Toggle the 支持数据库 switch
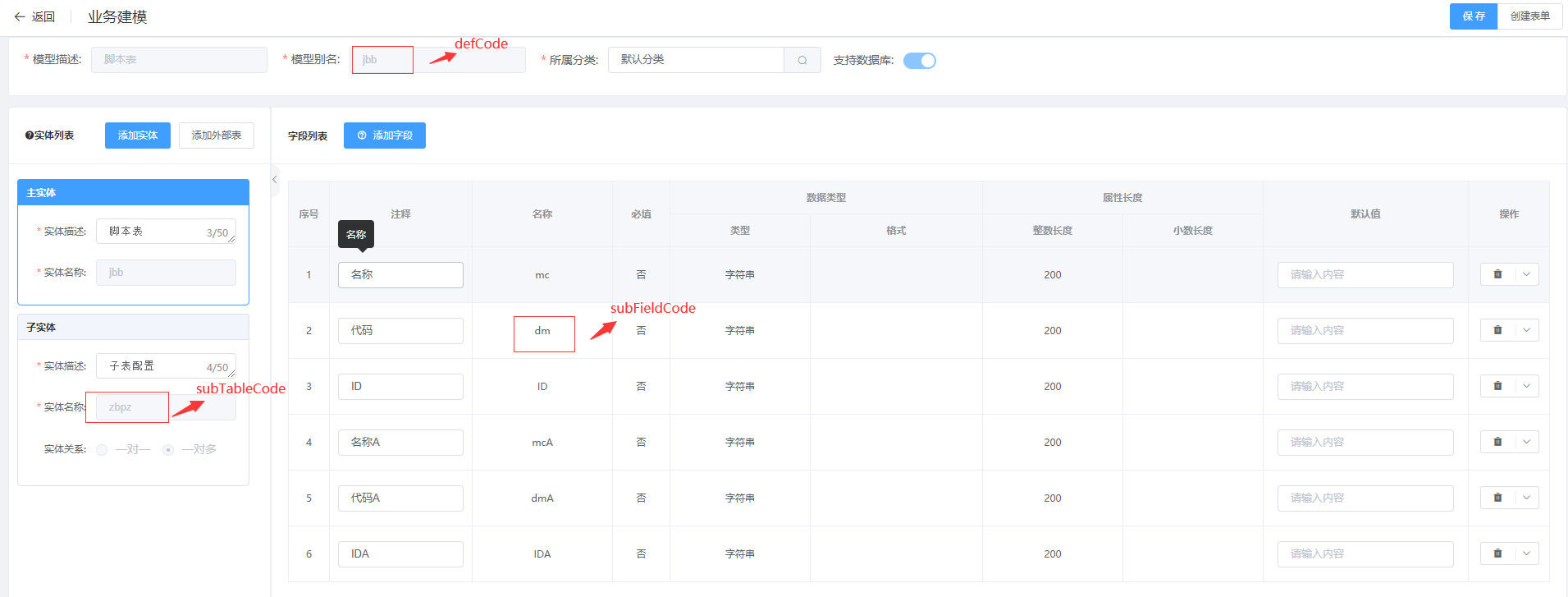 point(919,61)
